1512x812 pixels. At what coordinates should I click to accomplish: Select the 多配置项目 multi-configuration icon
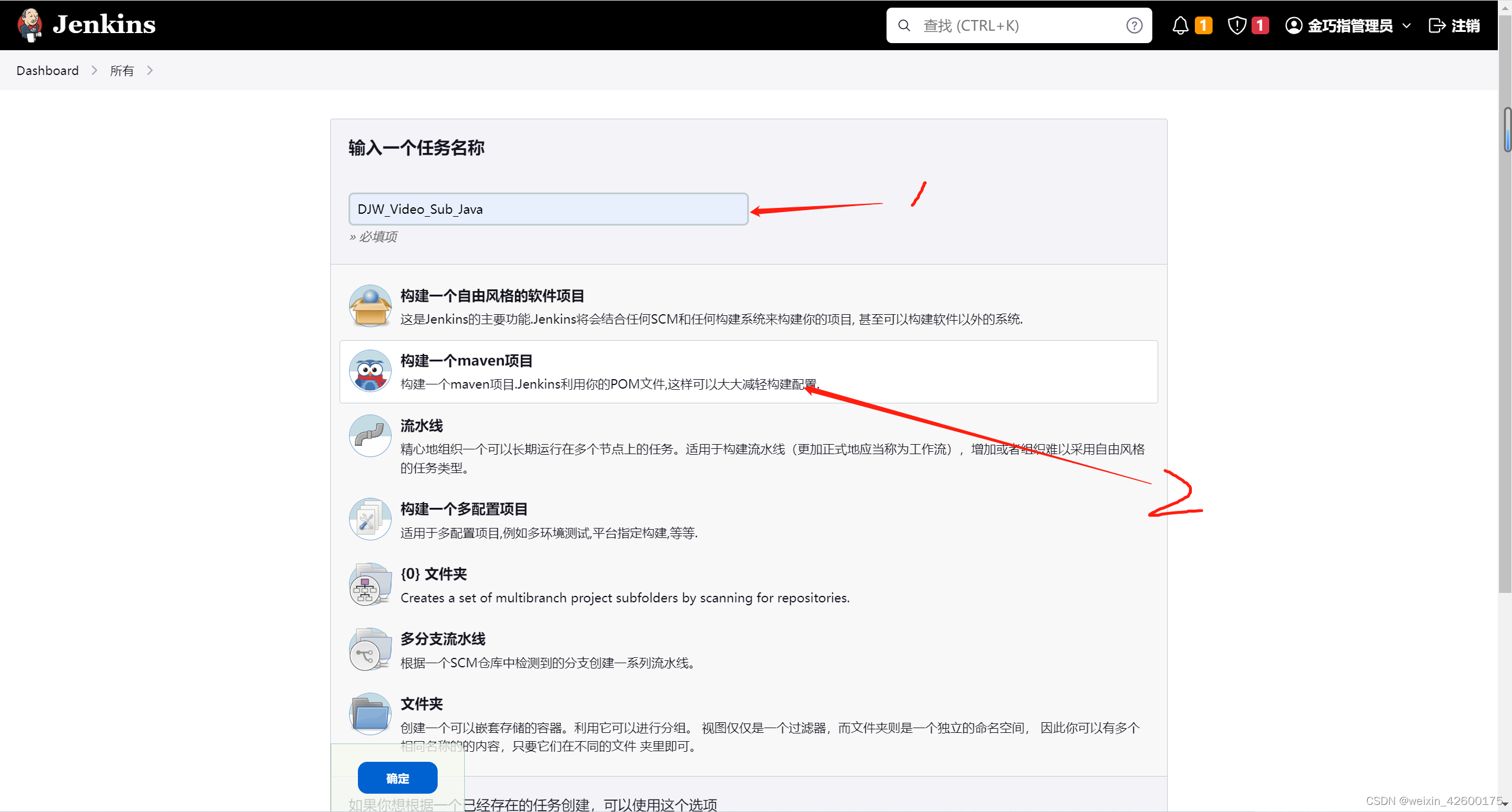tap(370, 518)
